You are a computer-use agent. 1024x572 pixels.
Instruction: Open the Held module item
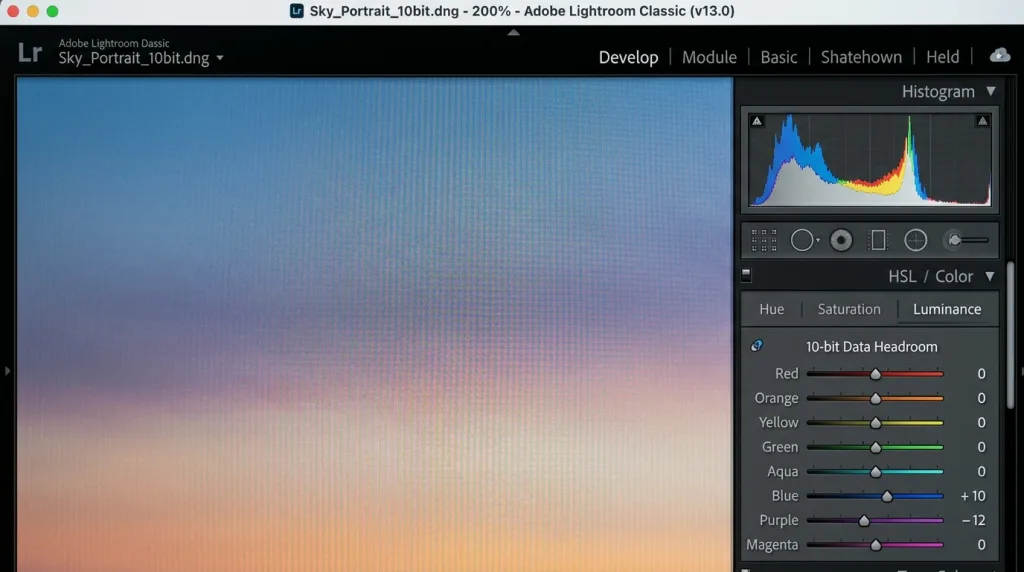tap(942, 57)
